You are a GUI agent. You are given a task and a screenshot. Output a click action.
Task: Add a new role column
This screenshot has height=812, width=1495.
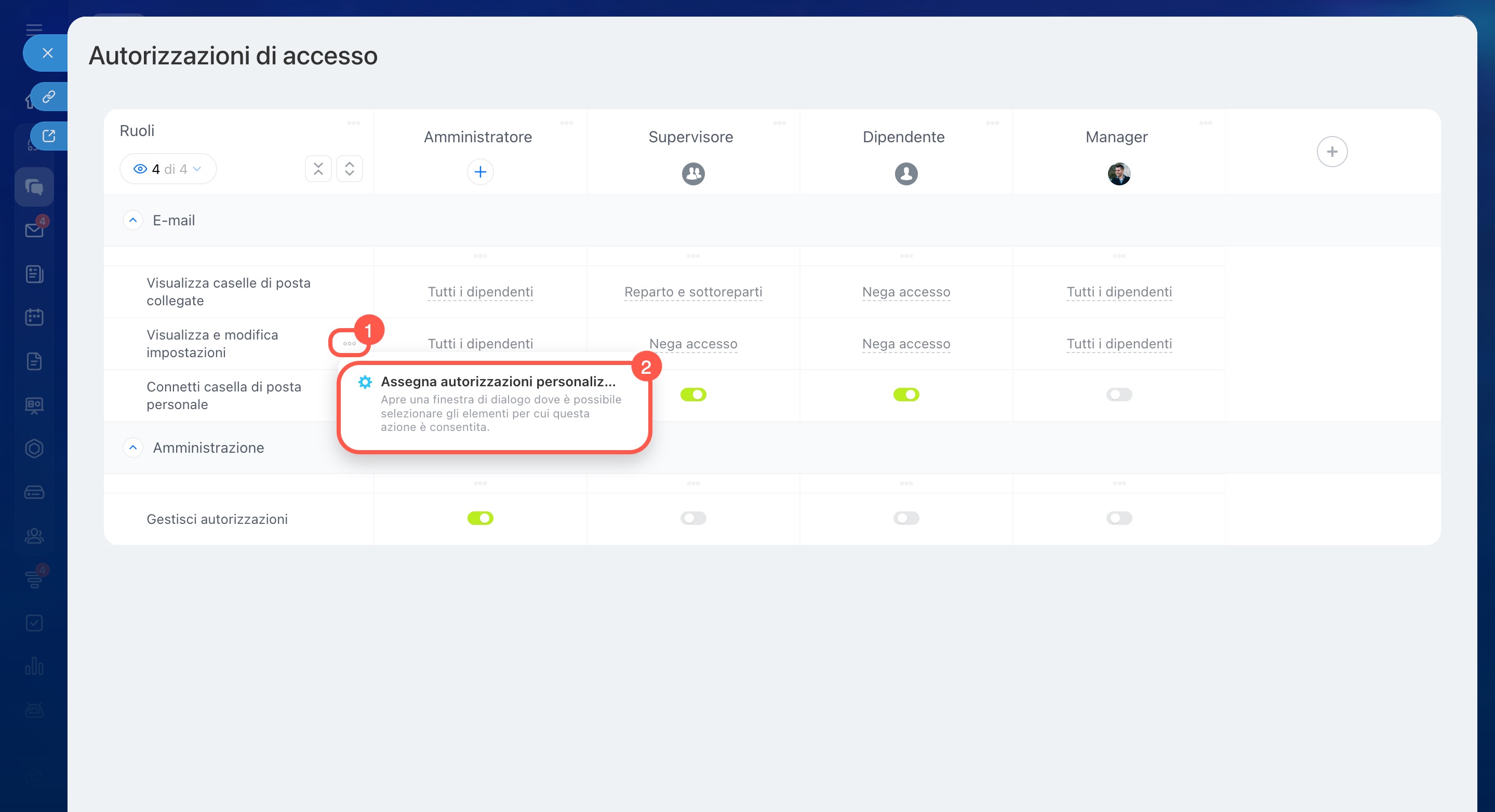[x=1331, y=152]
